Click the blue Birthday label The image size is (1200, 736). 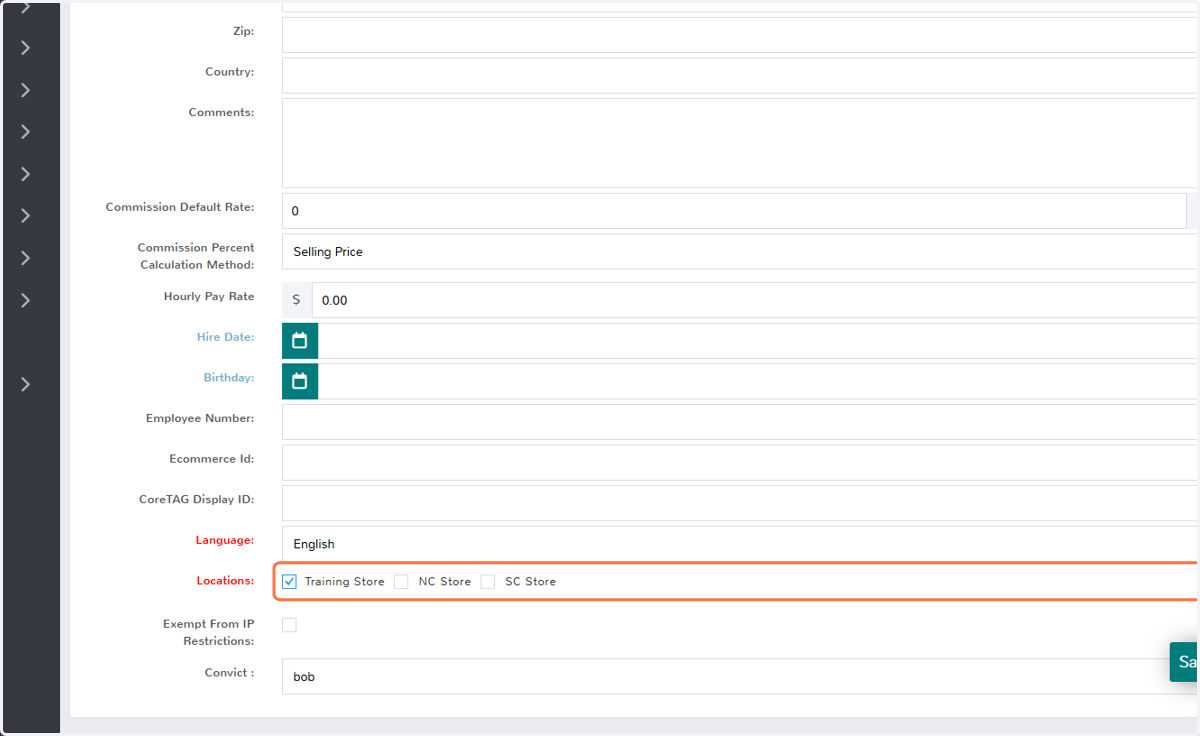228,378
